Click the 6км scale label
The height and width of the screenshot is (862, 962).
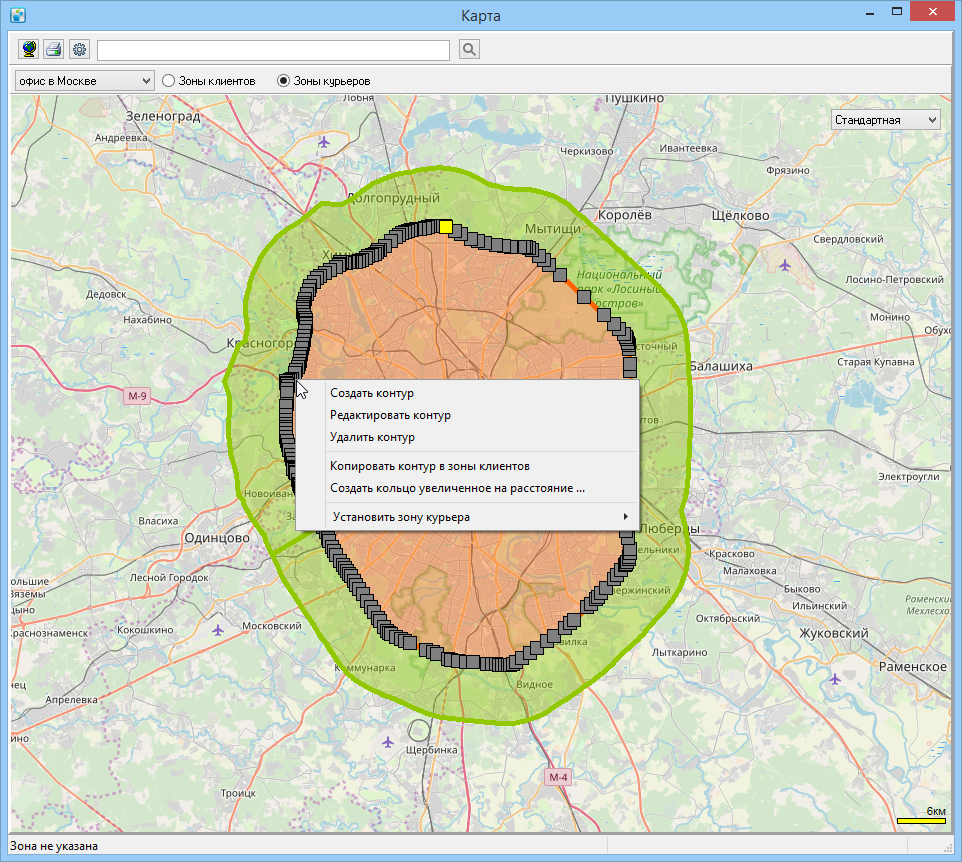(936, 811)
